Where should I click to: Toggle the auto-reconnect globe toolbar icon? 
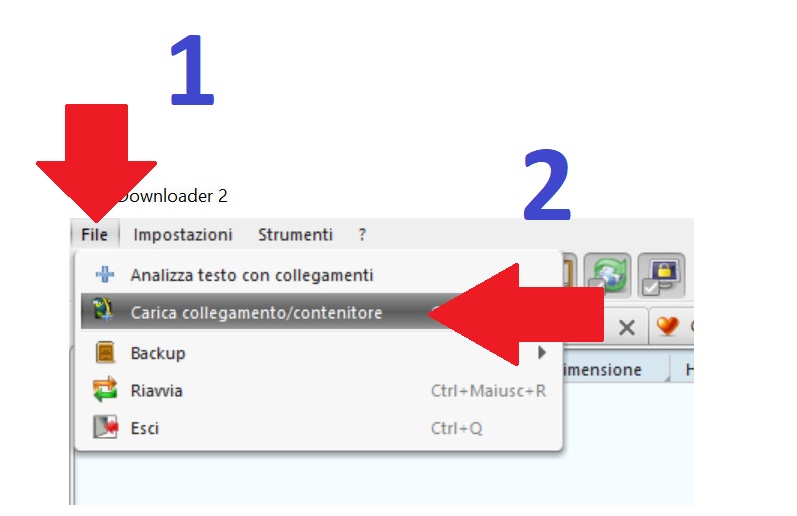pyautogui.click(x=607, y=275)
